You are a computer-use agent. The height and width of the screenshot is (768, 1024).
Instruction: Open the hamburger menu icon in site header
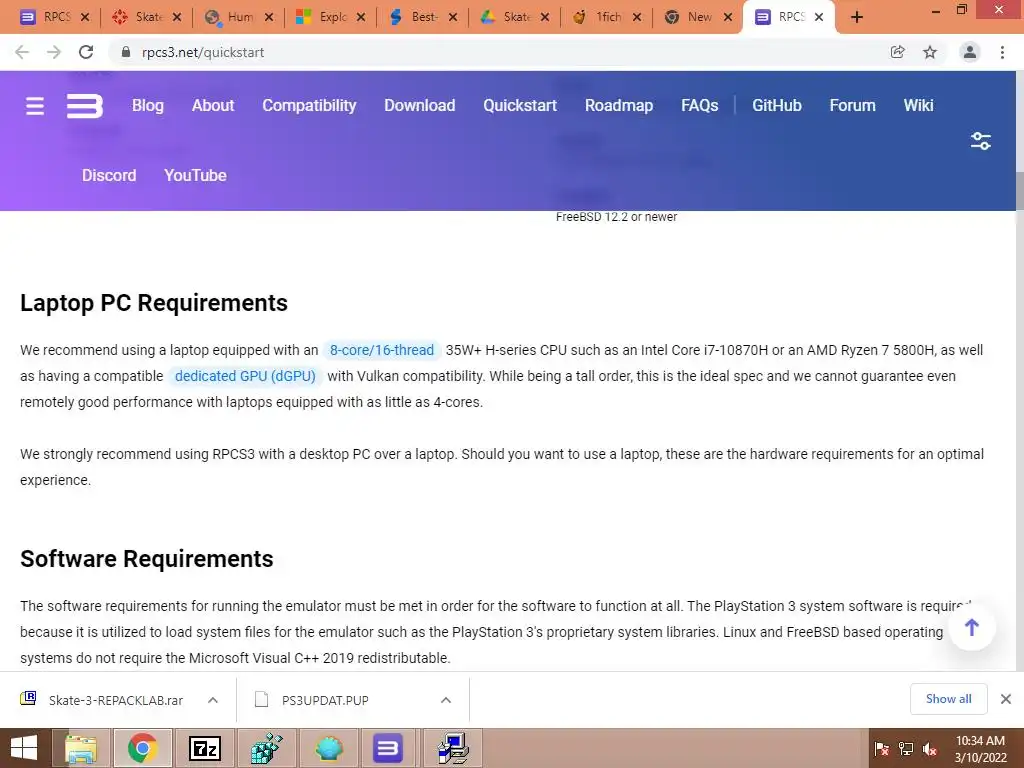point(35,106)
